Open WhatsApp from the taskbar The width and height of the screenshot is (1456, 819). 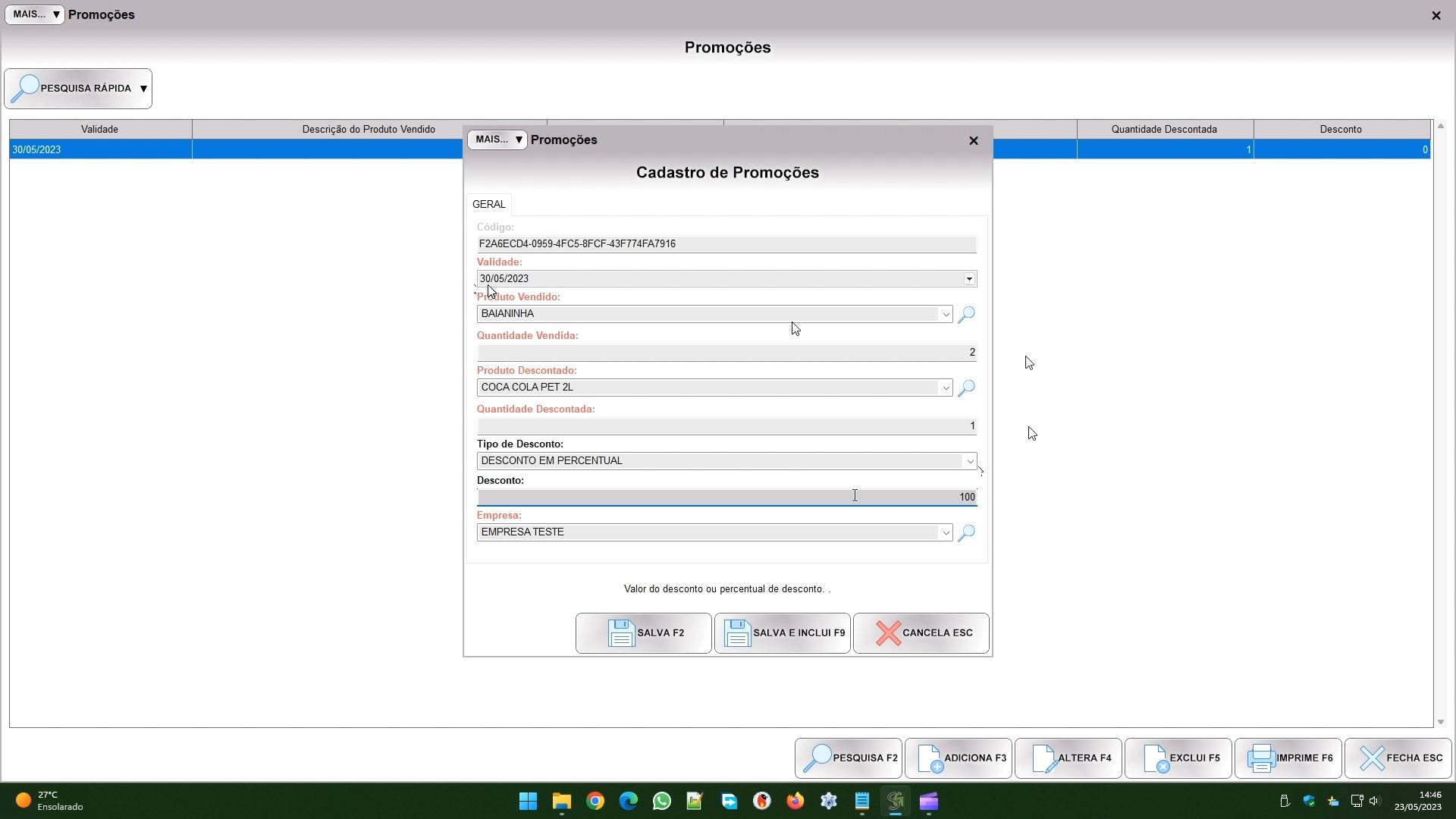pos(661,802)
